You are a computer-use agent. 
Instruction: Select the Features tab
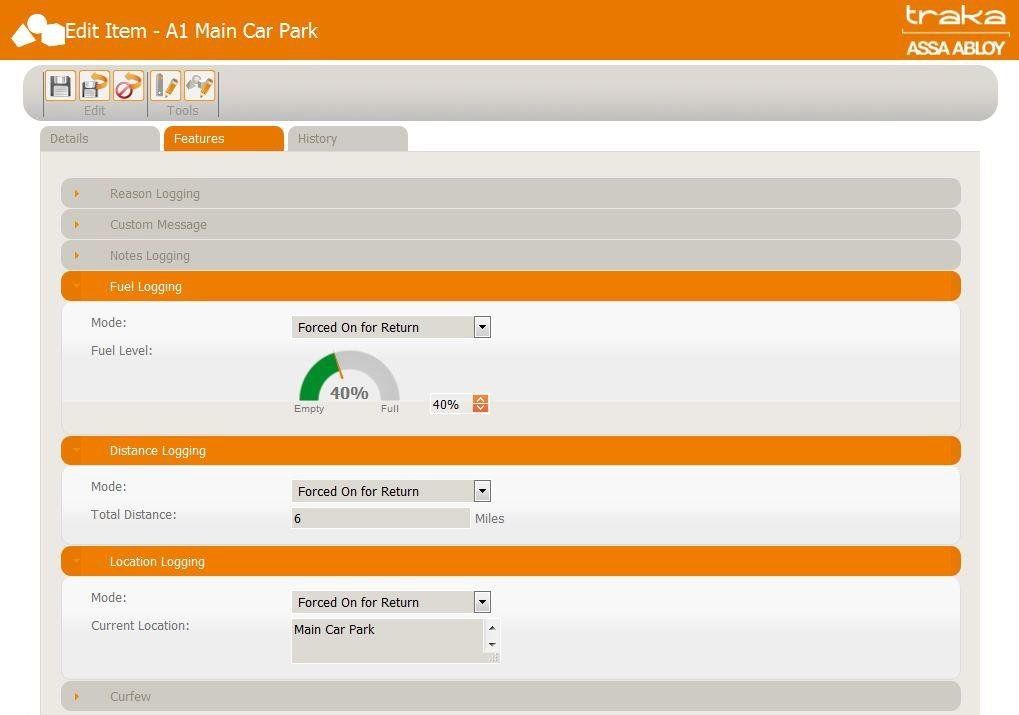coord(224,138)
